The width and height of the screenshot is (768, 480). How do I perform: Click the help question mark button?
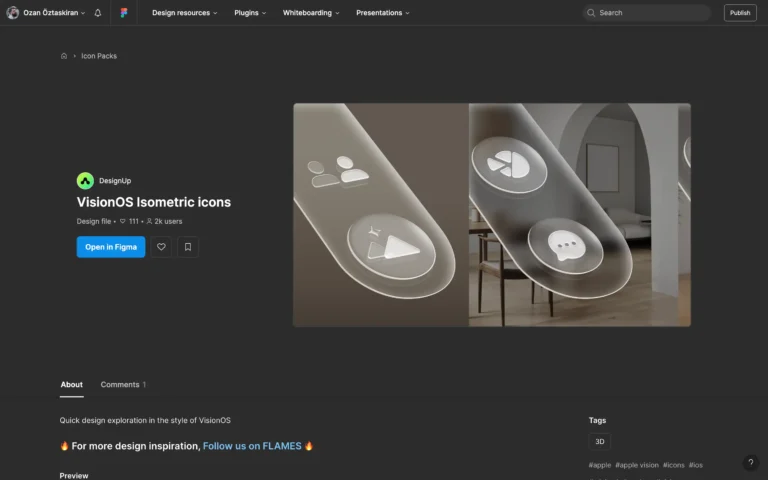coord(750,463)
